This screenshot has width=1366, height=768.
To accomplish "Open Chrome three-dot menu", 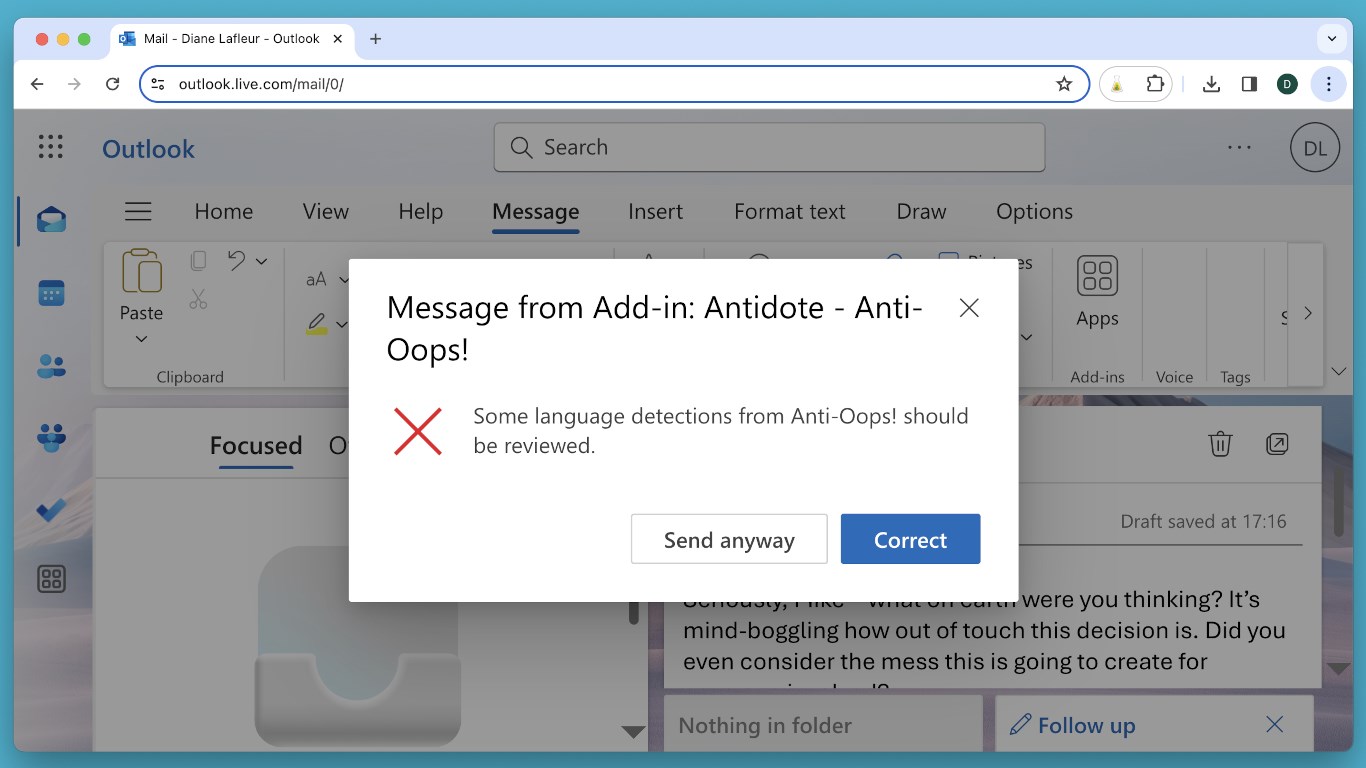I will (x=1328, y=84).
